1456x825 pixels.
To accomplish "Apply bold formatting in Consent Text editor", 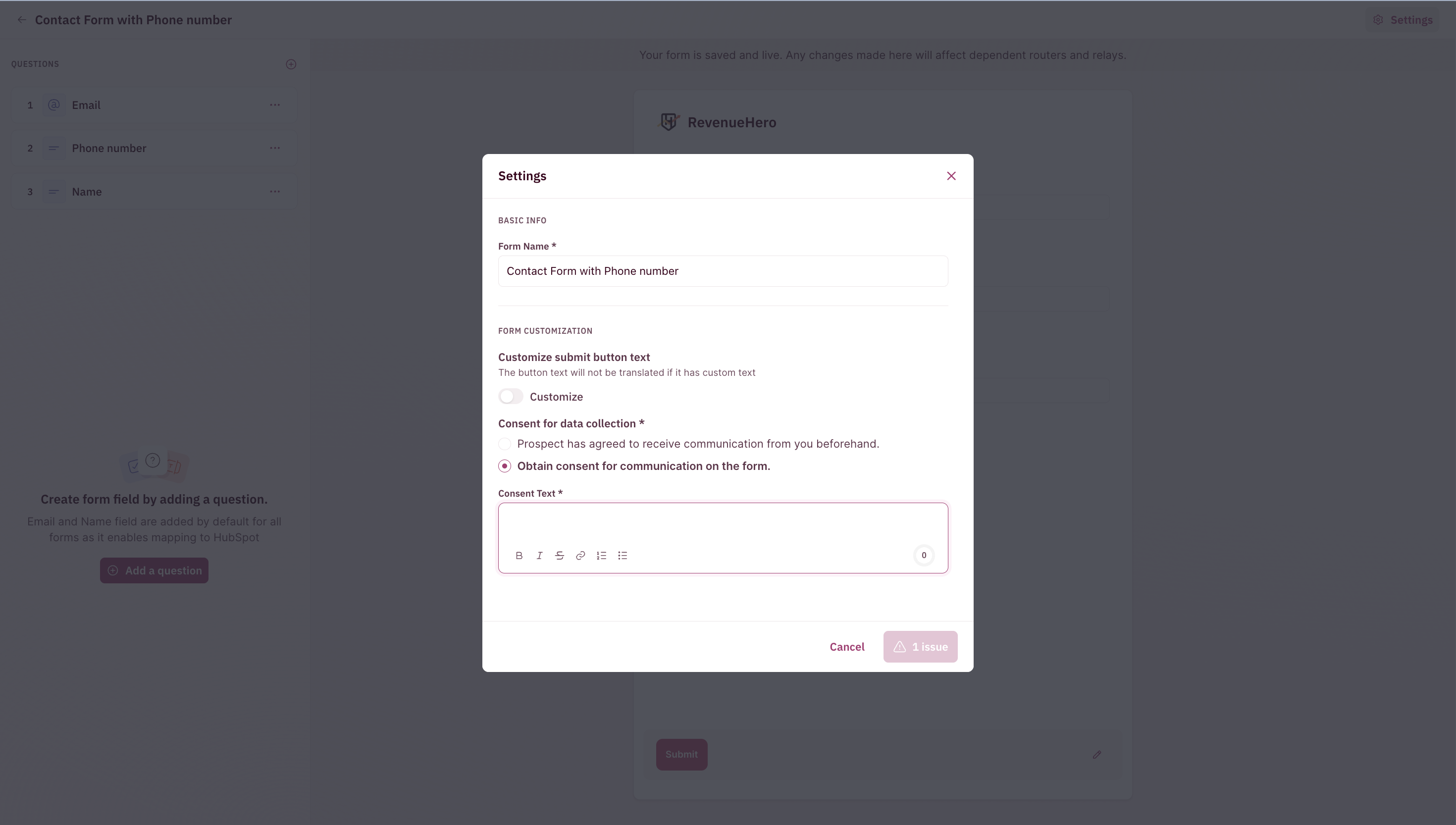I will (519, 555).
